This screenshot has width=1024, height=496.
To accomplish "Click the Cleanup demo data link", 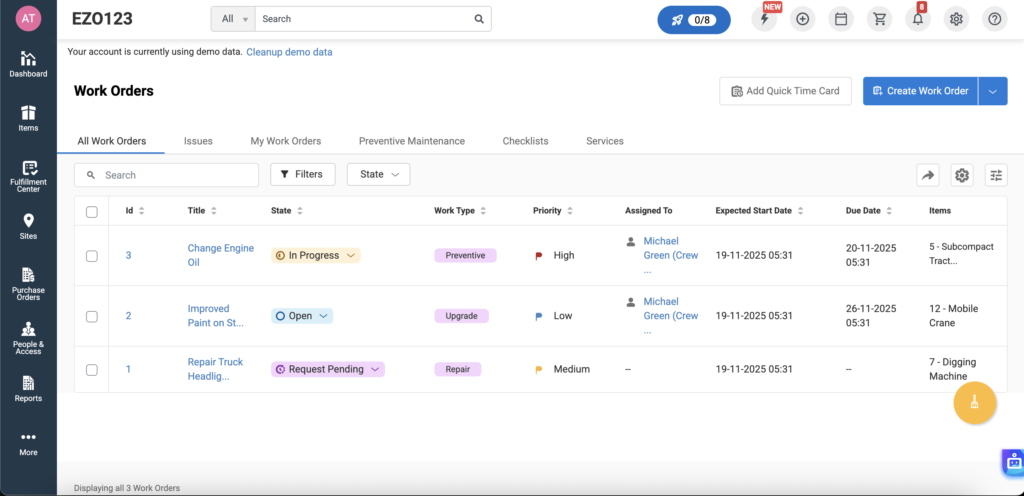I will pyautogui.click(x=289, y=52).
